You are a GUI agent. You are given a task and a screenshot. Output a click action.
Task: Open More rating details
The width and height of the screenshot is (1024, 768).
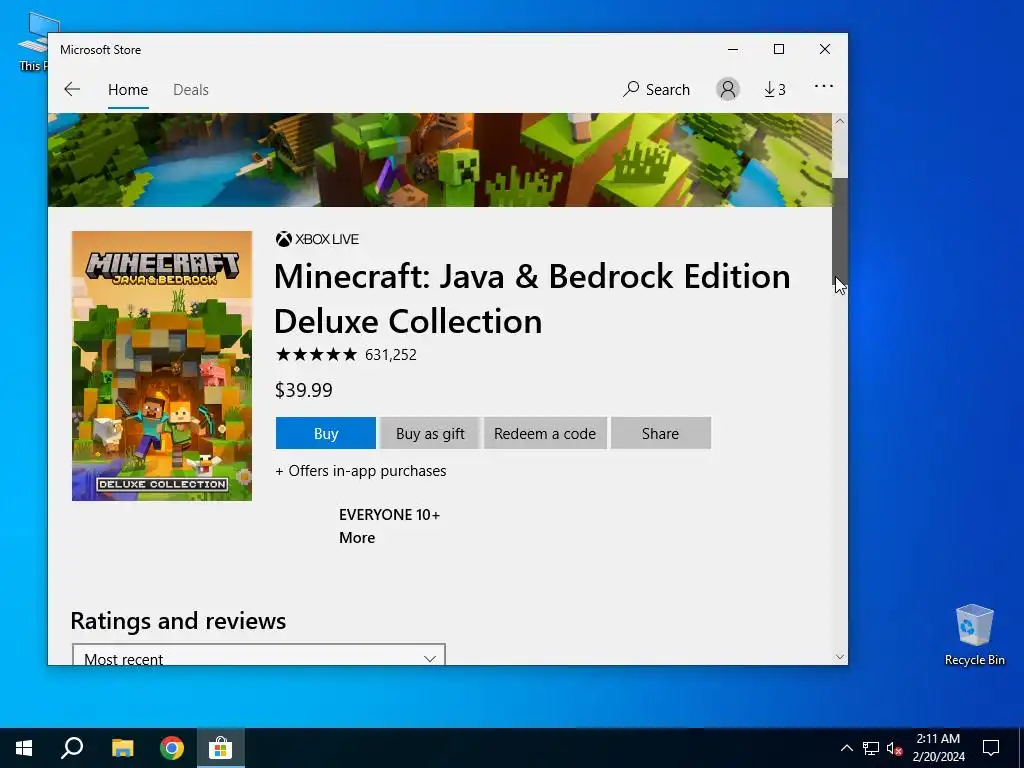pyautogui.click(x=357, y=537)
